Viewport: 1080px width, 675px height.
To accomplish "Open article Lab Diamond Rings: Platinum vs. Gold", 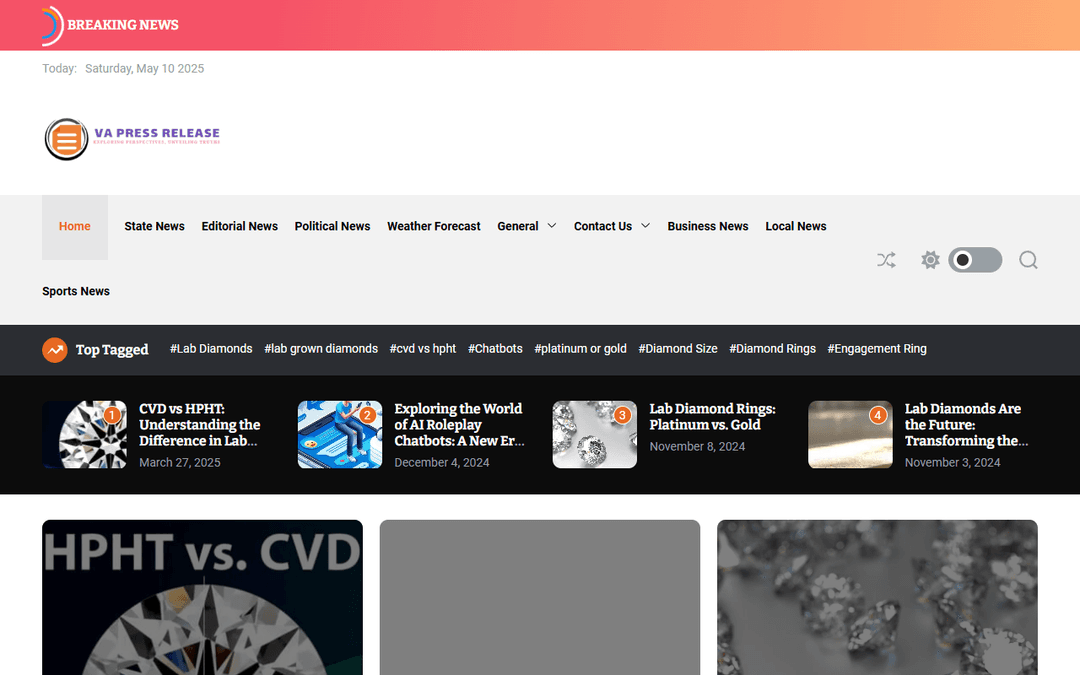I will click(712, 417).
